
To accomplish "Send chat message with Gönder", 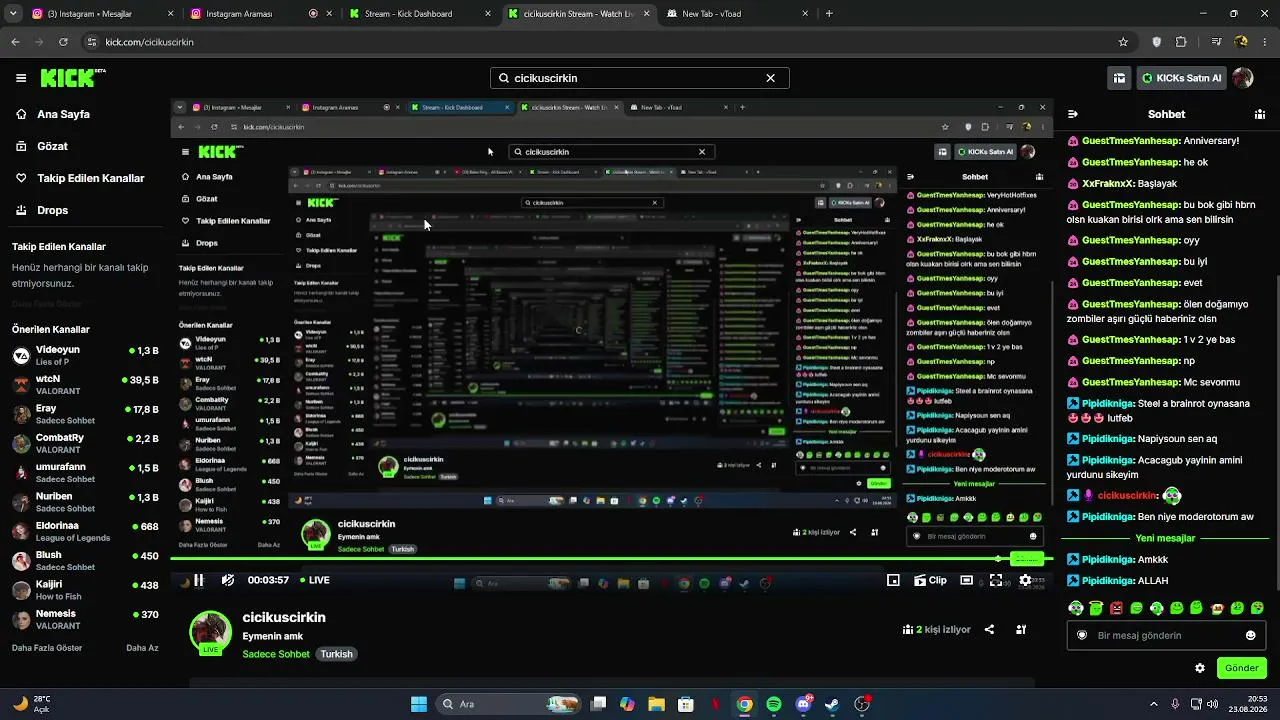I will click(1242, 668).
